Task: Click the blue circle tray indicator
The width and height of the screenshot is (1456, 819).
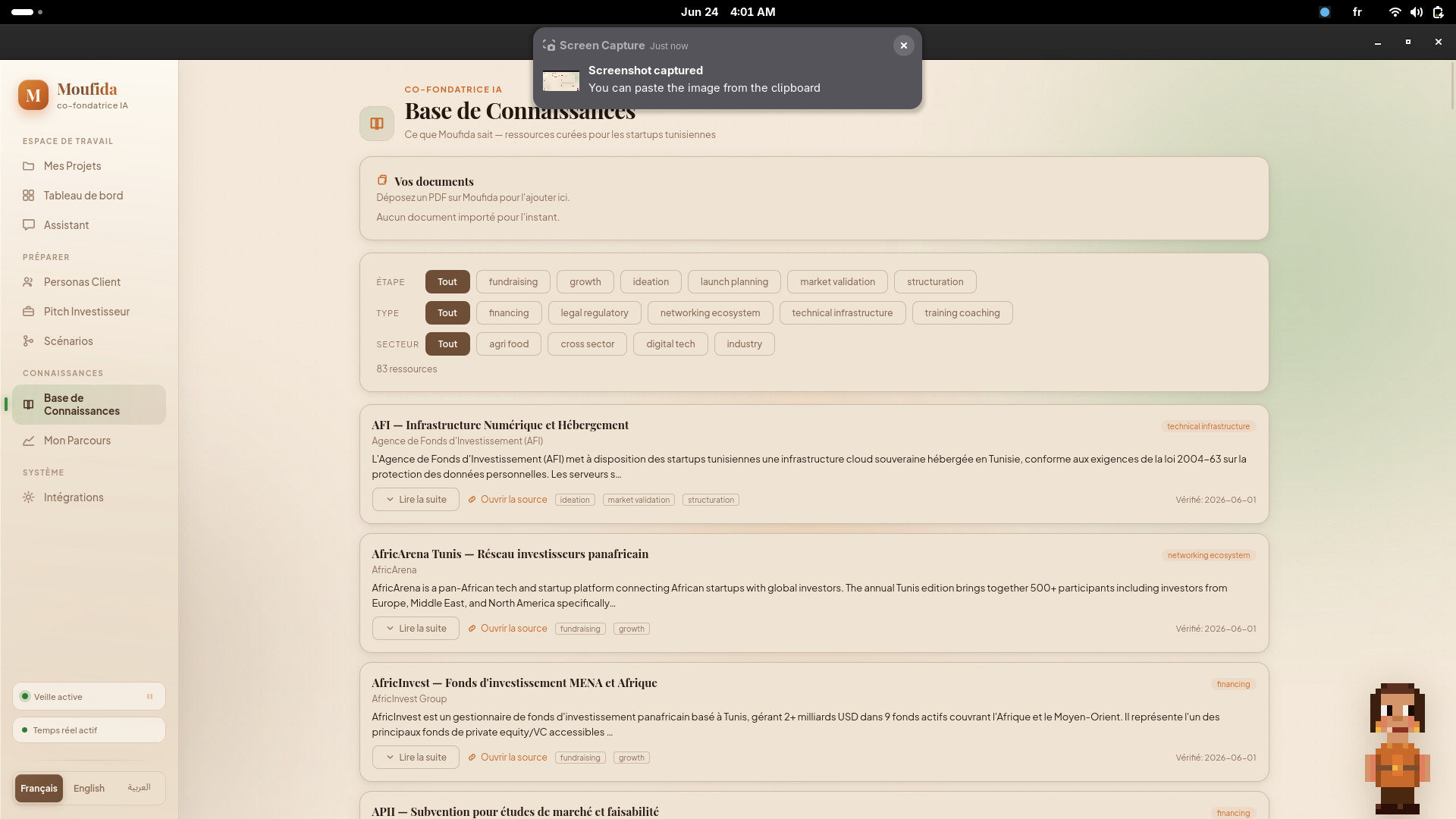Action: [1325, 12]
